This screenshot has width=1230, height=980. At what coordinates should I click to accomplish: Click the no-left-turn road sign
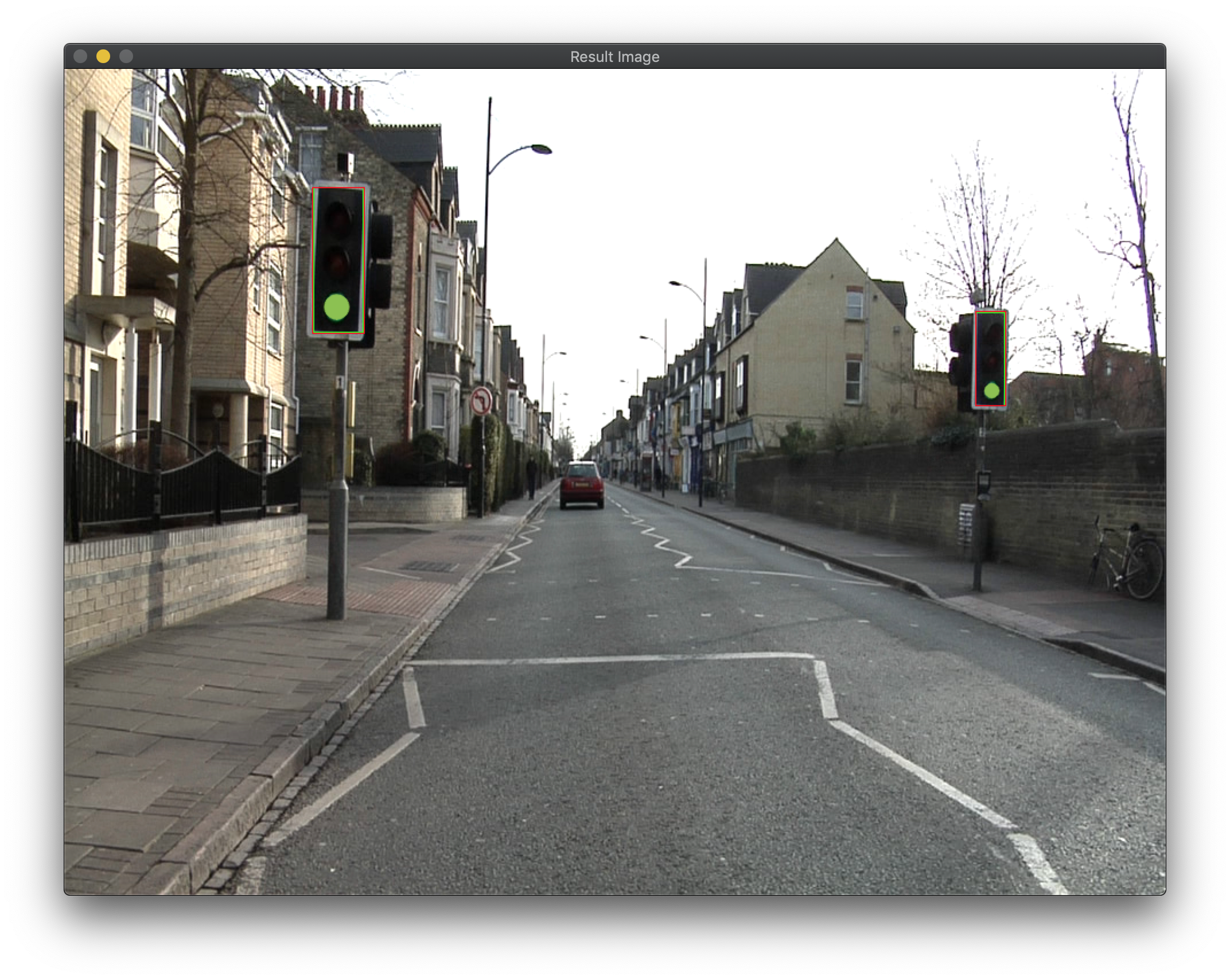click(481, 400)
